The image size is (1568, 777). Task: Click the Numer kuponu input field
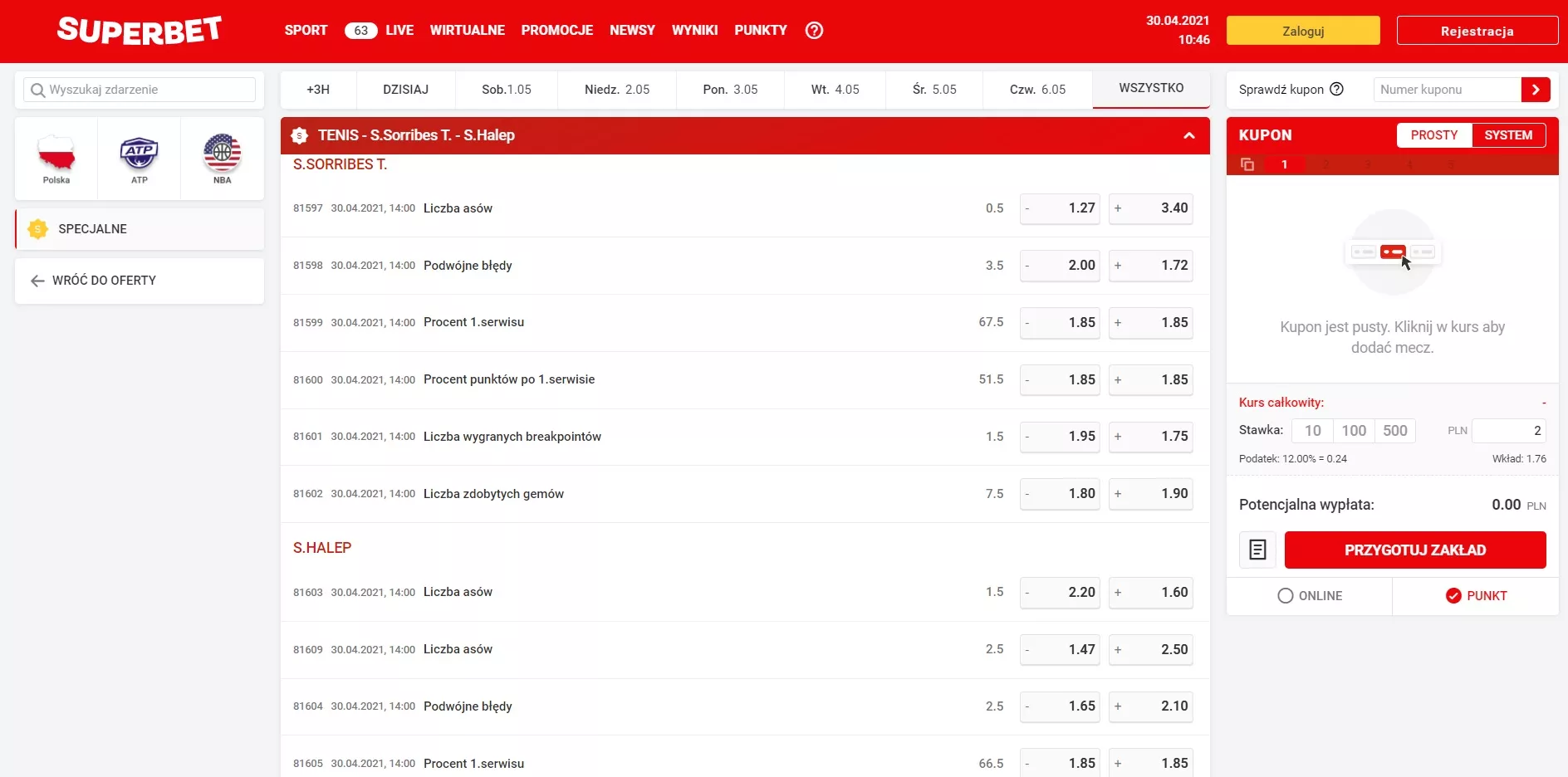(x=1447, y=90)
